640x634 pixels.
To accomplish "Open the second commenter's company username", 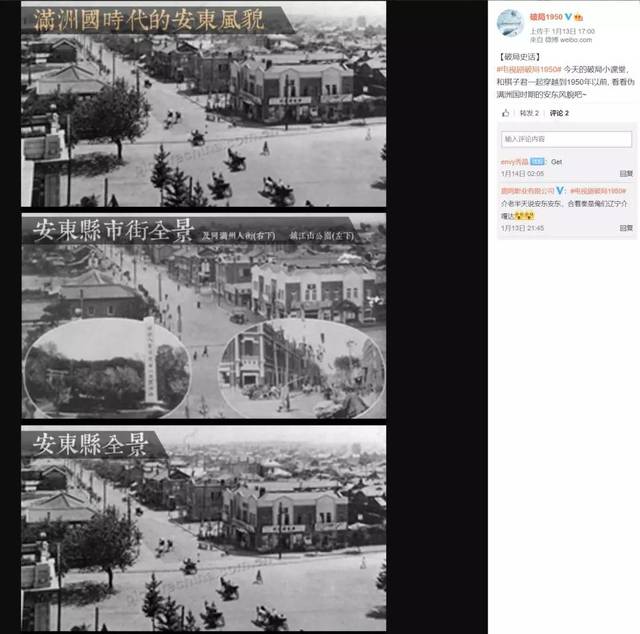I will coord(527,191).
